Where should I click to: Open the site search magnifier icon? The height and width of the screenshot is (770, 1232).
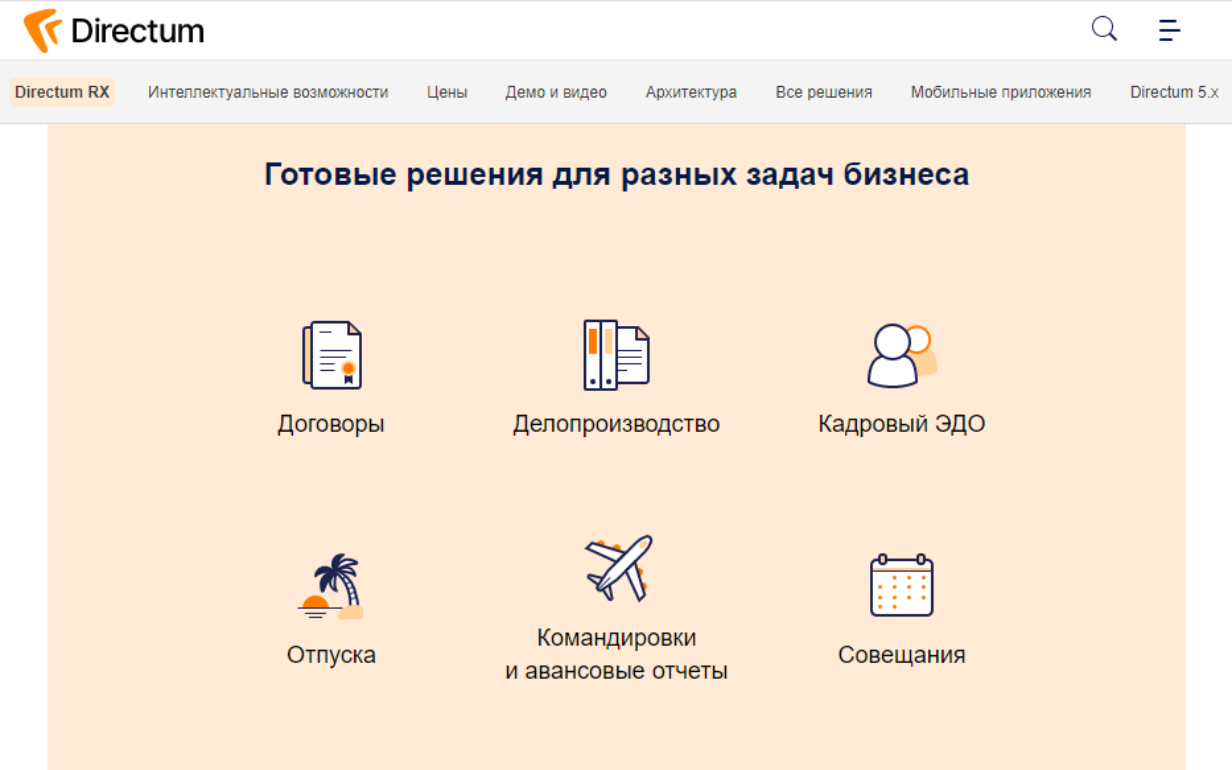(x=1103, y=29)
